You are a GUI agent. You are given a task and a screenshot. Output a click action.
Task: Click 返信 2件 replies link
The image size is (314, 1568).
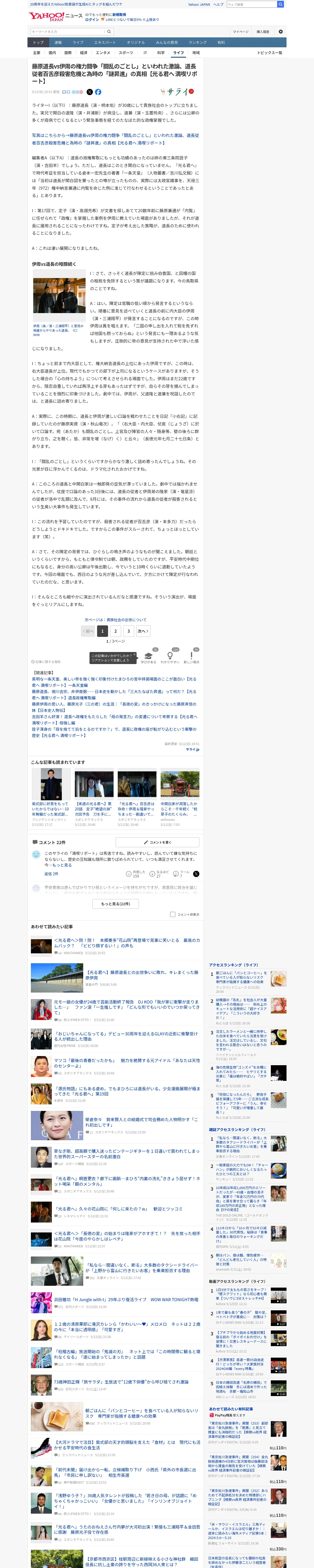[x=51, y=874]
